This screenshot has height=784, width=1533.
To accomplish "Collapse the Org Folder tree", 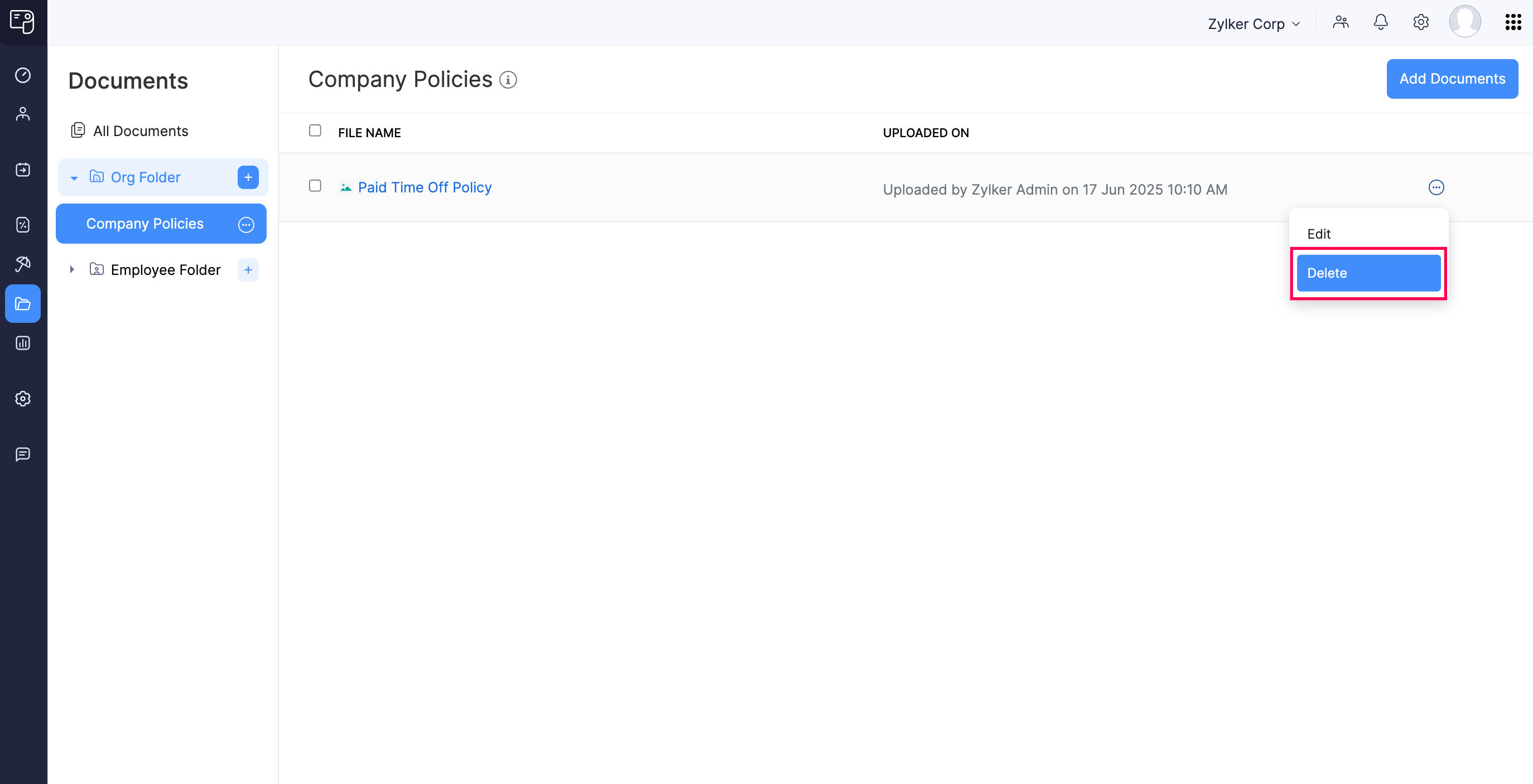I will (x=74, y=177).
